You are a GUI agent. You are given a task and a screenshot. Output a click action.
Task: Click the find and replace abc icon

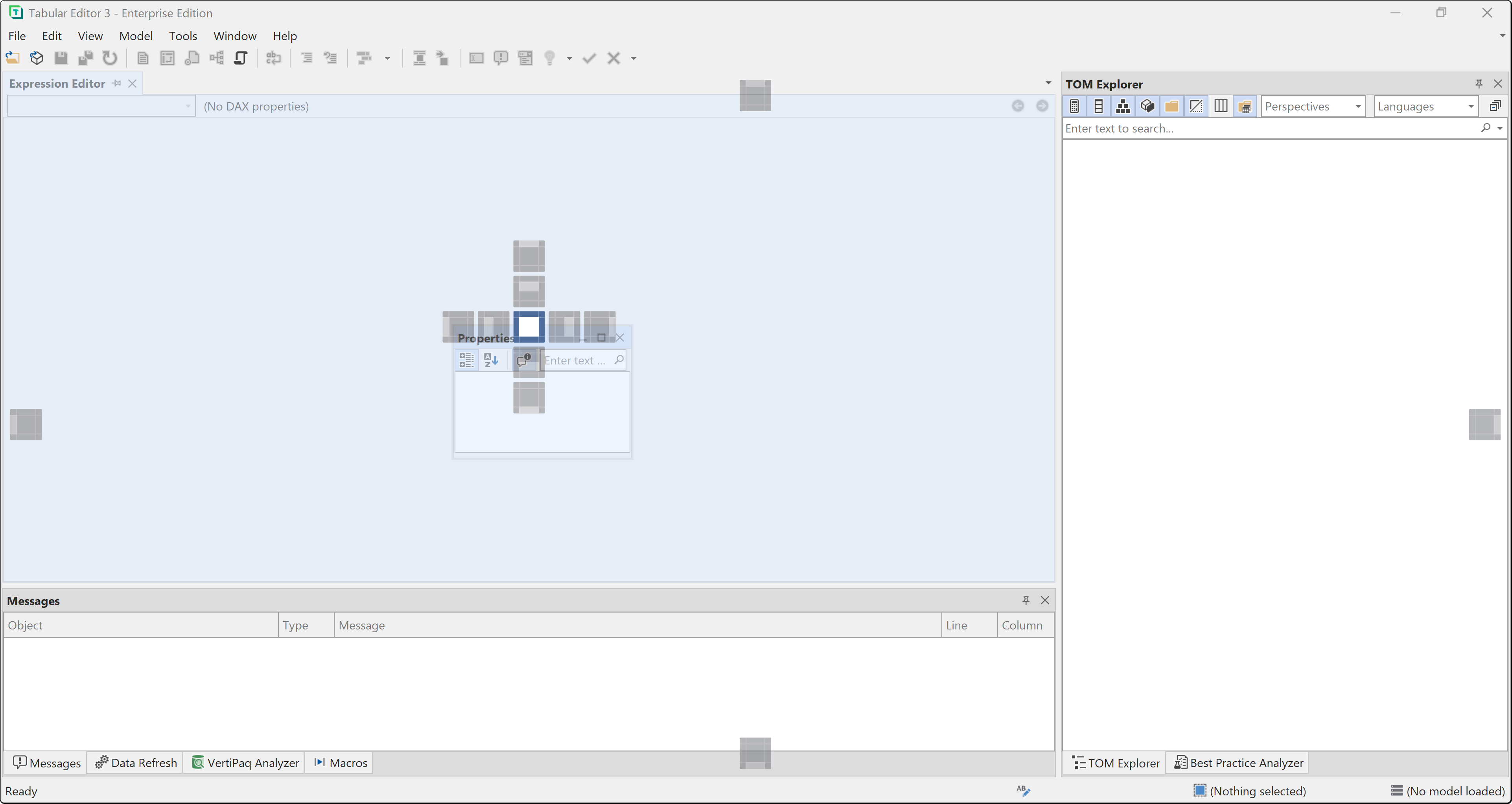pyautogui.click(x=274, y=58)
